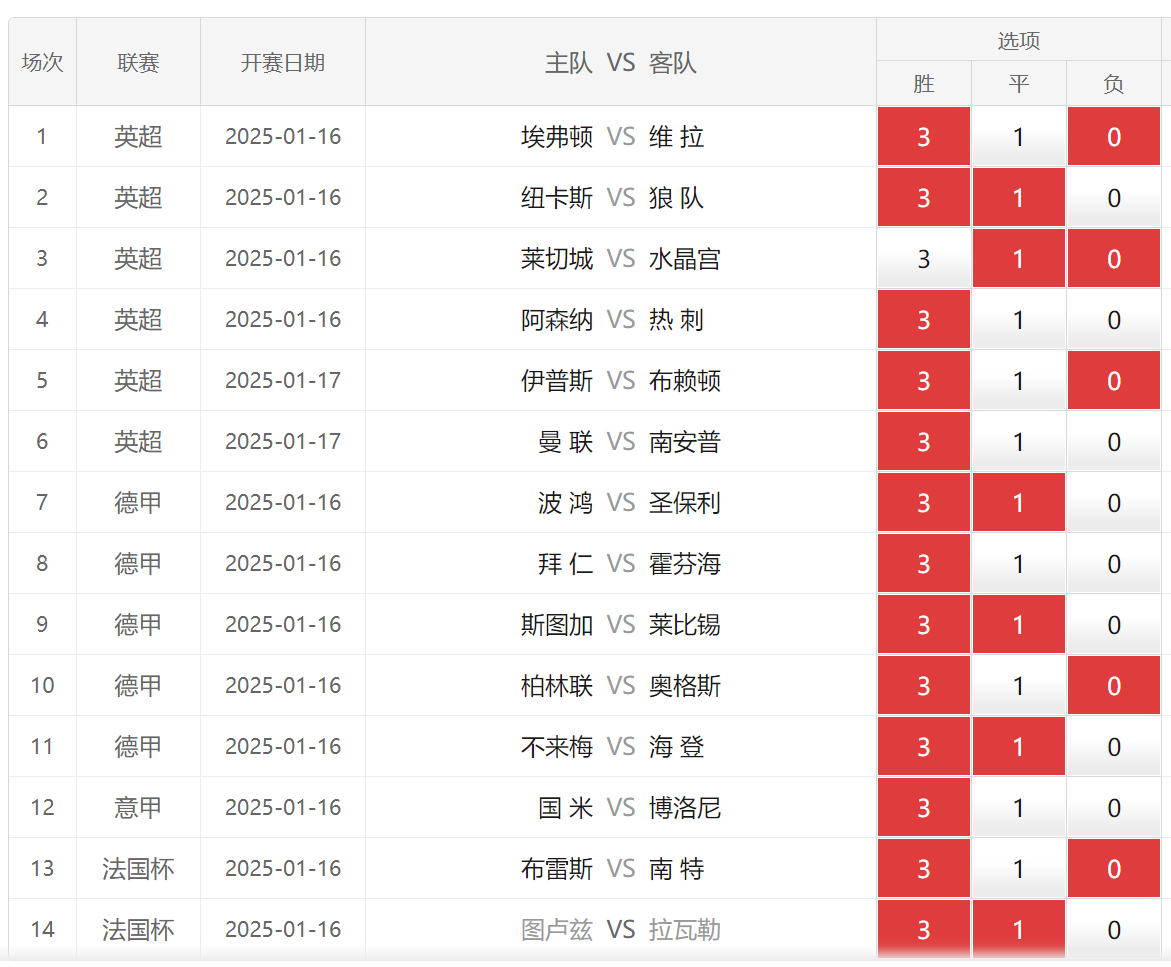This screenshot has height=967, width=1171.
Task: Click 法国杯 league cell in row 13
Action: [138, 868]
